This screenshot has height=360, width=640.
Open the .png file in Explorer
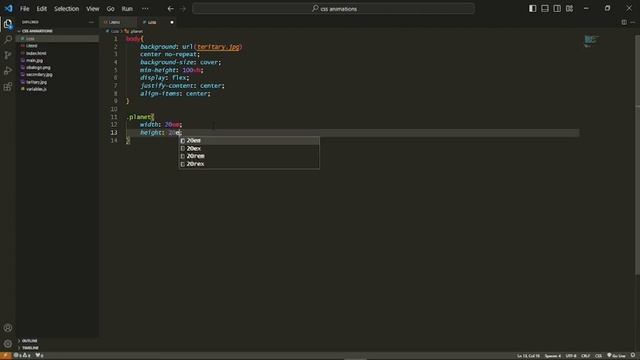point(57,67)
